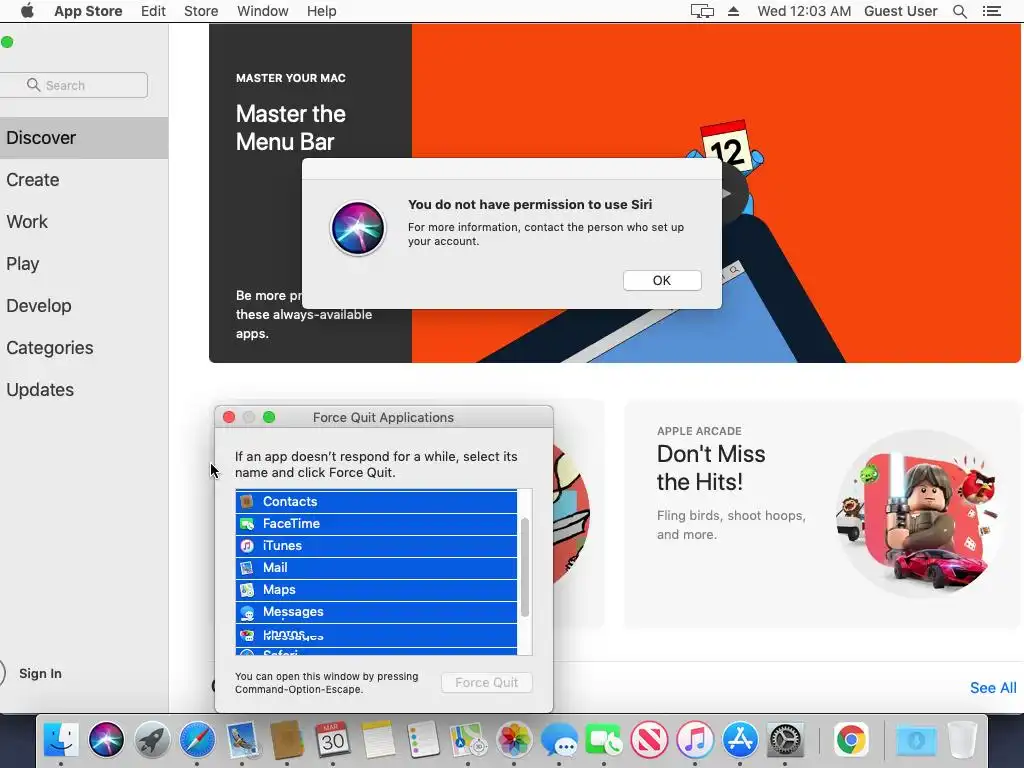Click the Force Quit button
This screenshot has width=1024, height=768.
click(487, 682)
